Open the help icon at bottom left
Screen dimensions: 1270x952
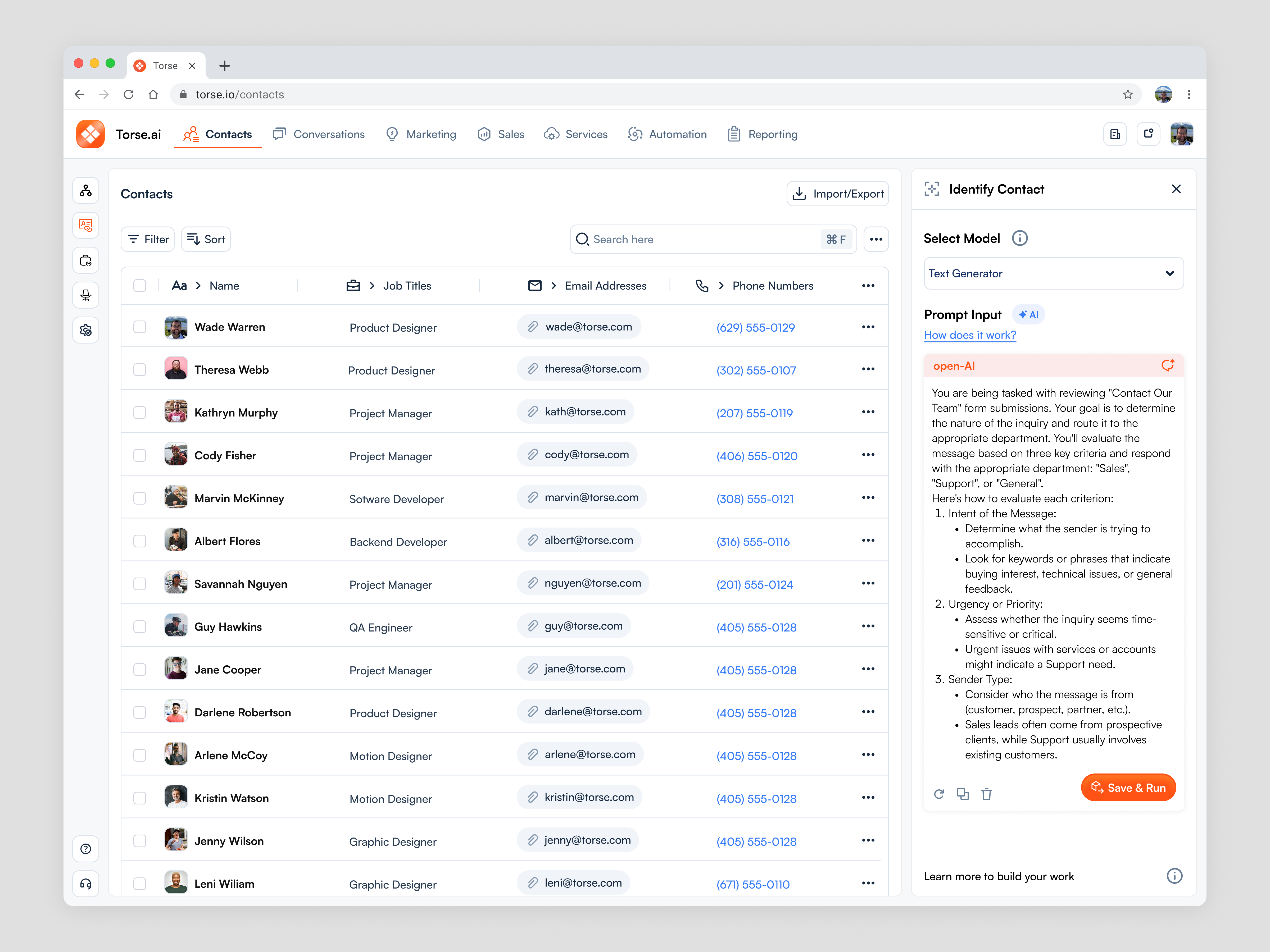pyautogui.click(x=85, y=849)
